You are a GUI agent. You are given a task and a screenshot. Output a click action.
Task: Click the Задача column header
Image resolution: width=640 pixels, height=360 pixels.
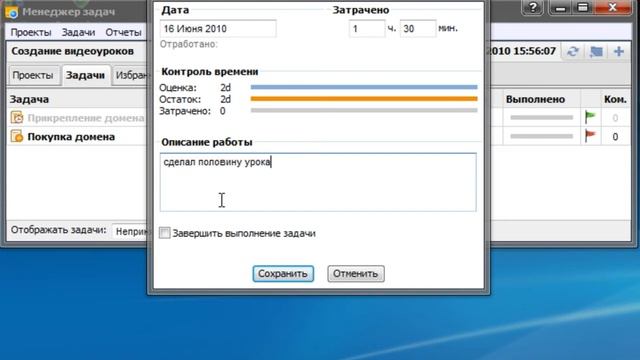[x=29, y=99]
